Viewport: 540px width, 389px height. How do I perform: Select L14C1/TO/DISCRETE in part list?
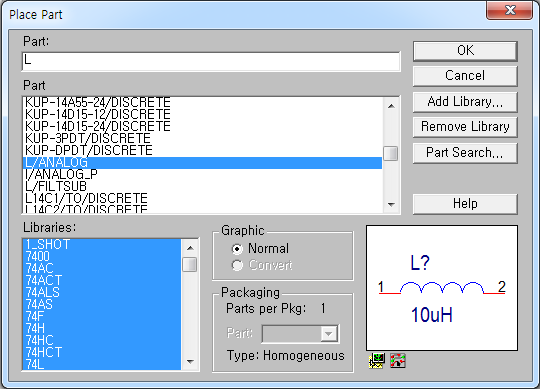coord(202,199)
